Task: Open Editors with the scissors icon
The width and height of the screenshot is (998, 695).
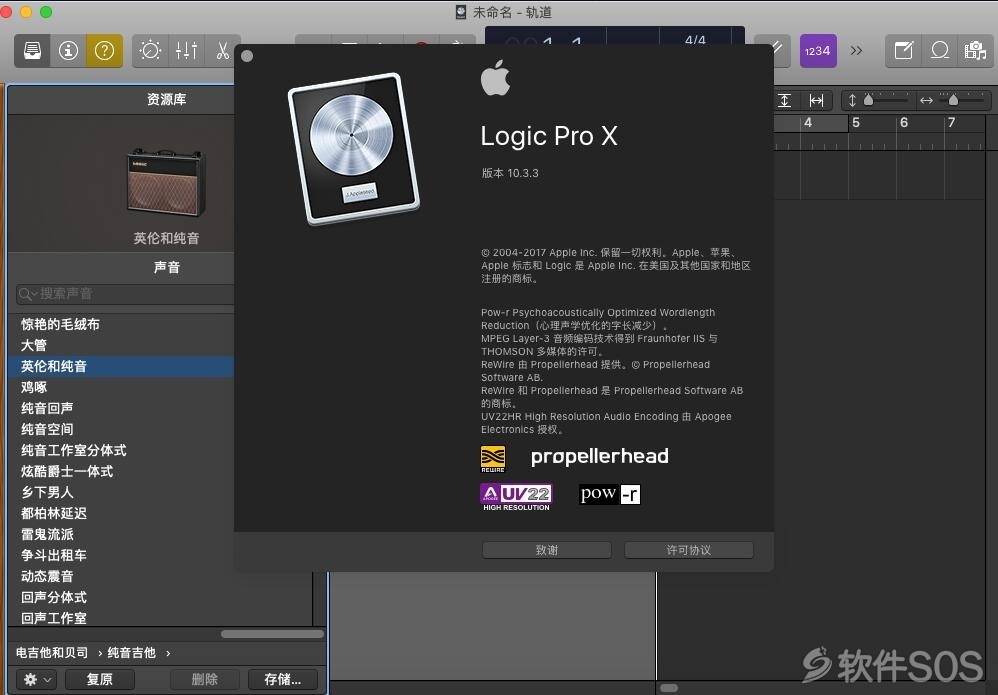Action: (222, 50)
